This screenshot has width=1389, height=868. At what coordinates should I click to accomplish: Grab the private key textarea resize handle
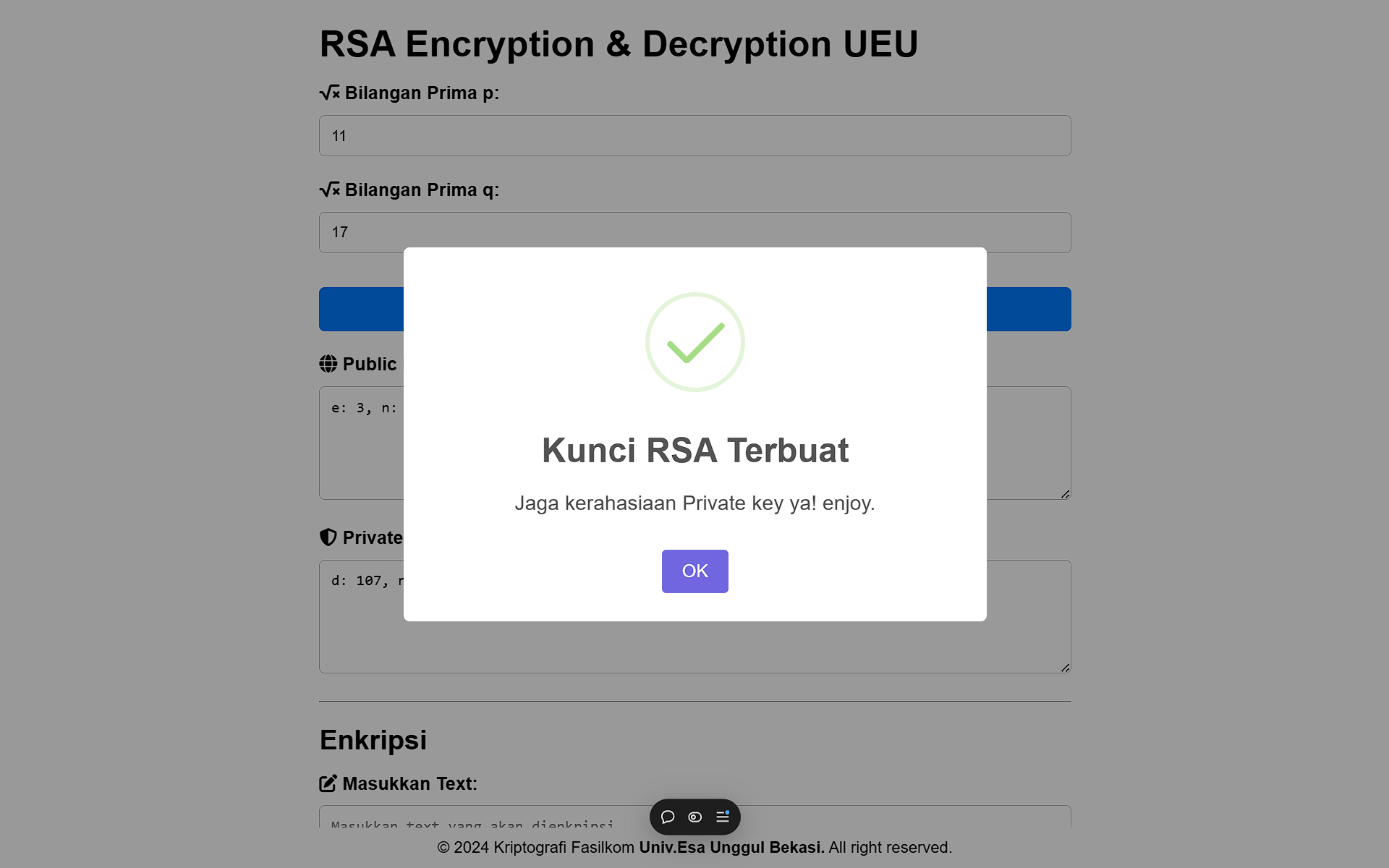(x=1065, y=668)
